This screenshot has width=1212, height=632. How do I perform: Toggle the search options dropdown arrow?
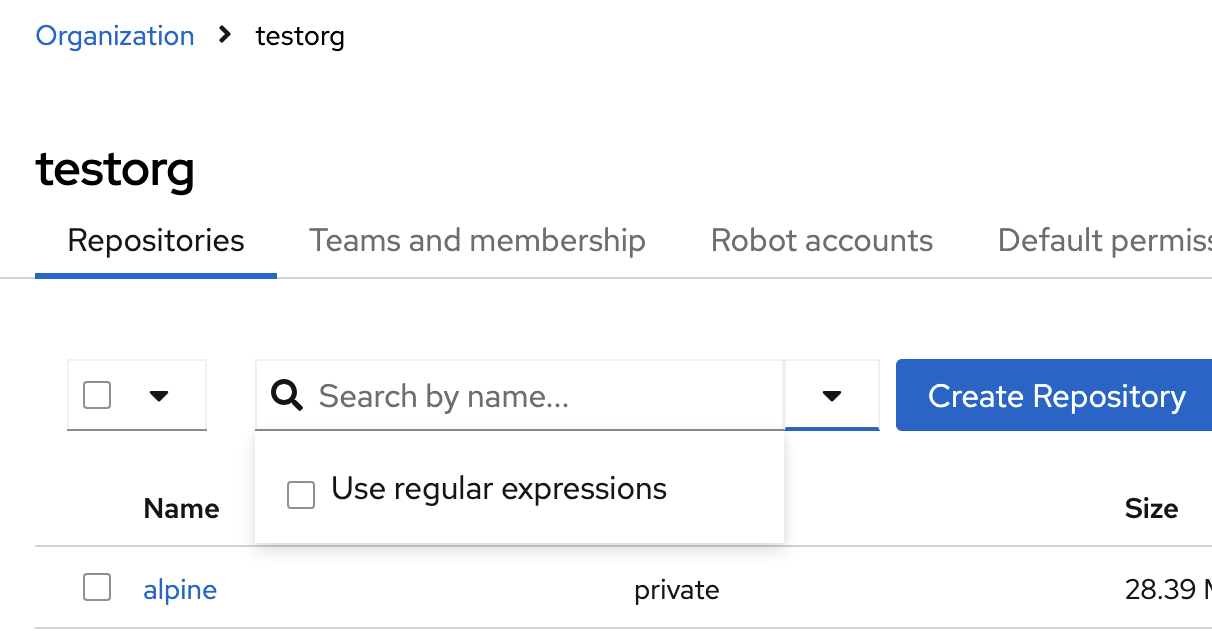(x=831, y=396)
